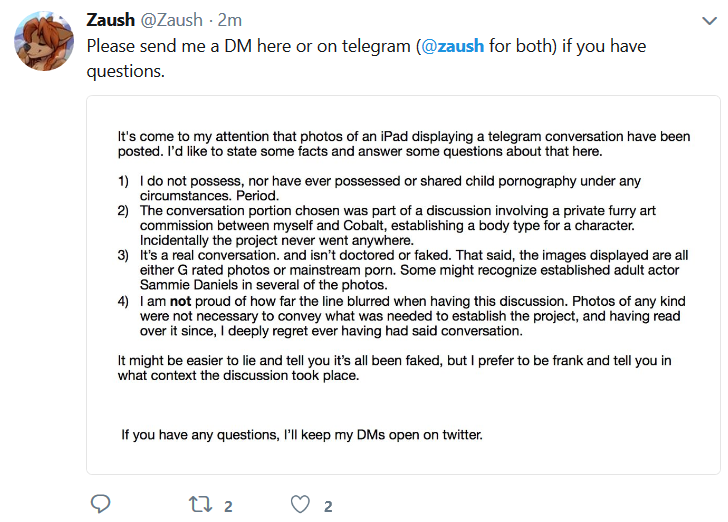Click the opening paragraph about iPad photos
The height and width of the screenshot is (522, 728).
click(x=404, y=144)
